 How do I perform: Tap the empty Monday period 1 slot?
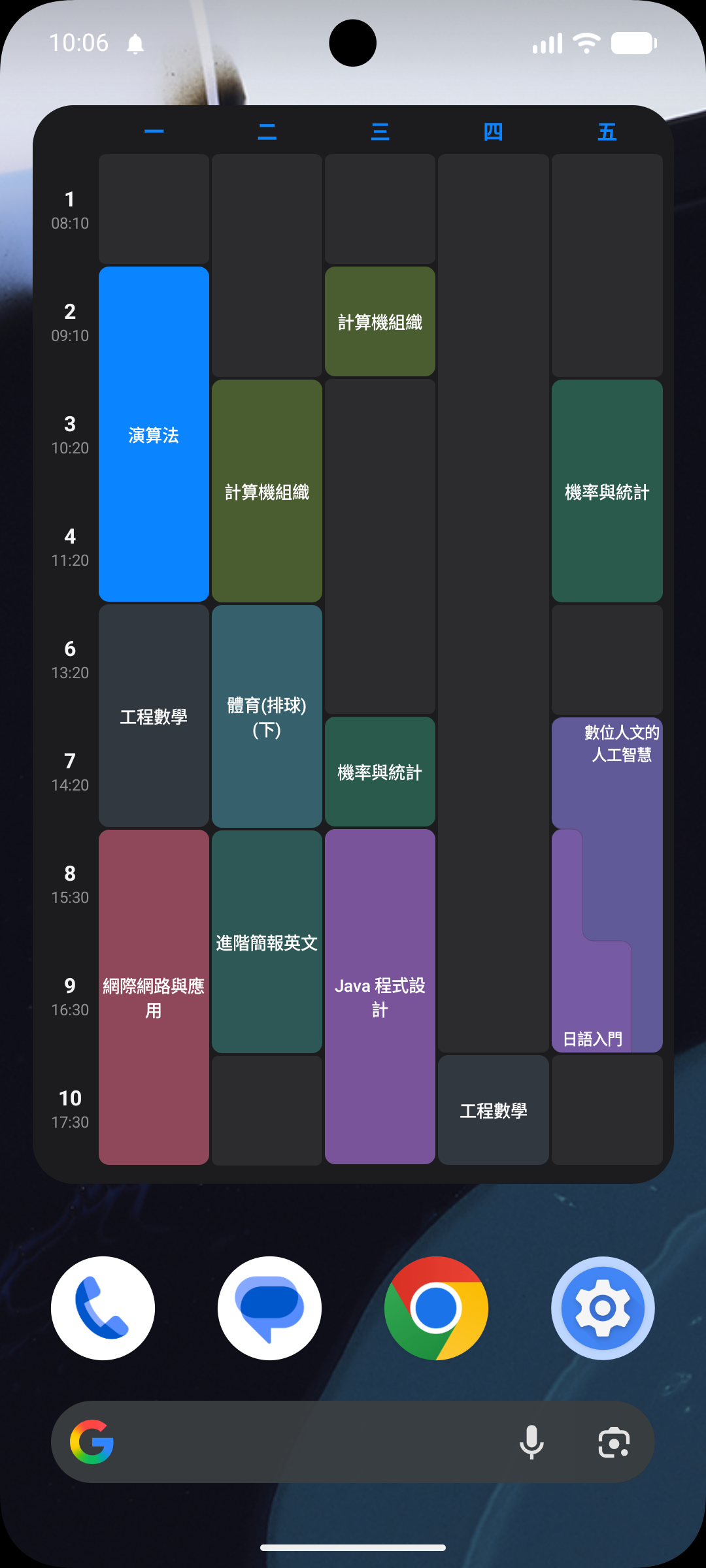pyautogui.click(x=154, y=209)
